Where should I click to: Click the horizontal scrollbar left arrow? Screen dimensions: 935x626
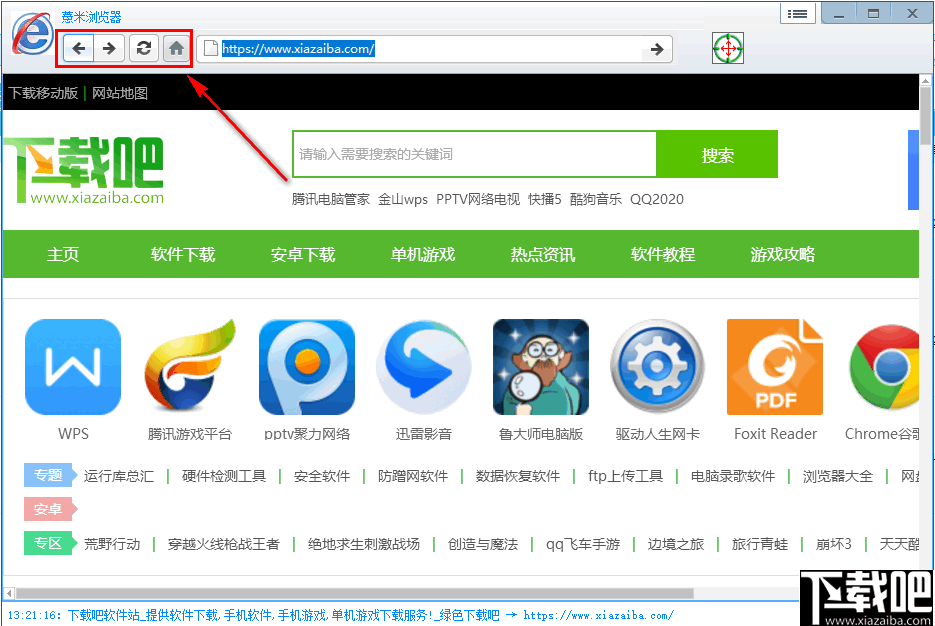tap(8, 594)
